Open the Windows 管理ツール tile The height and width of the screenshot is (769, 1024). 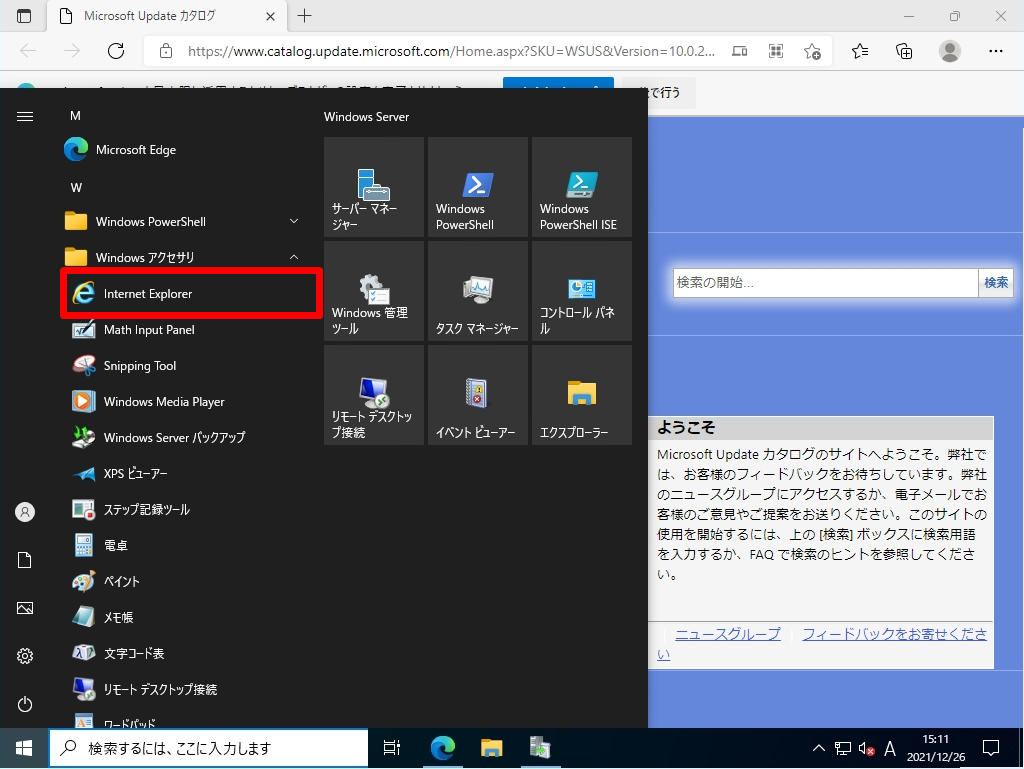click(374, 290)
